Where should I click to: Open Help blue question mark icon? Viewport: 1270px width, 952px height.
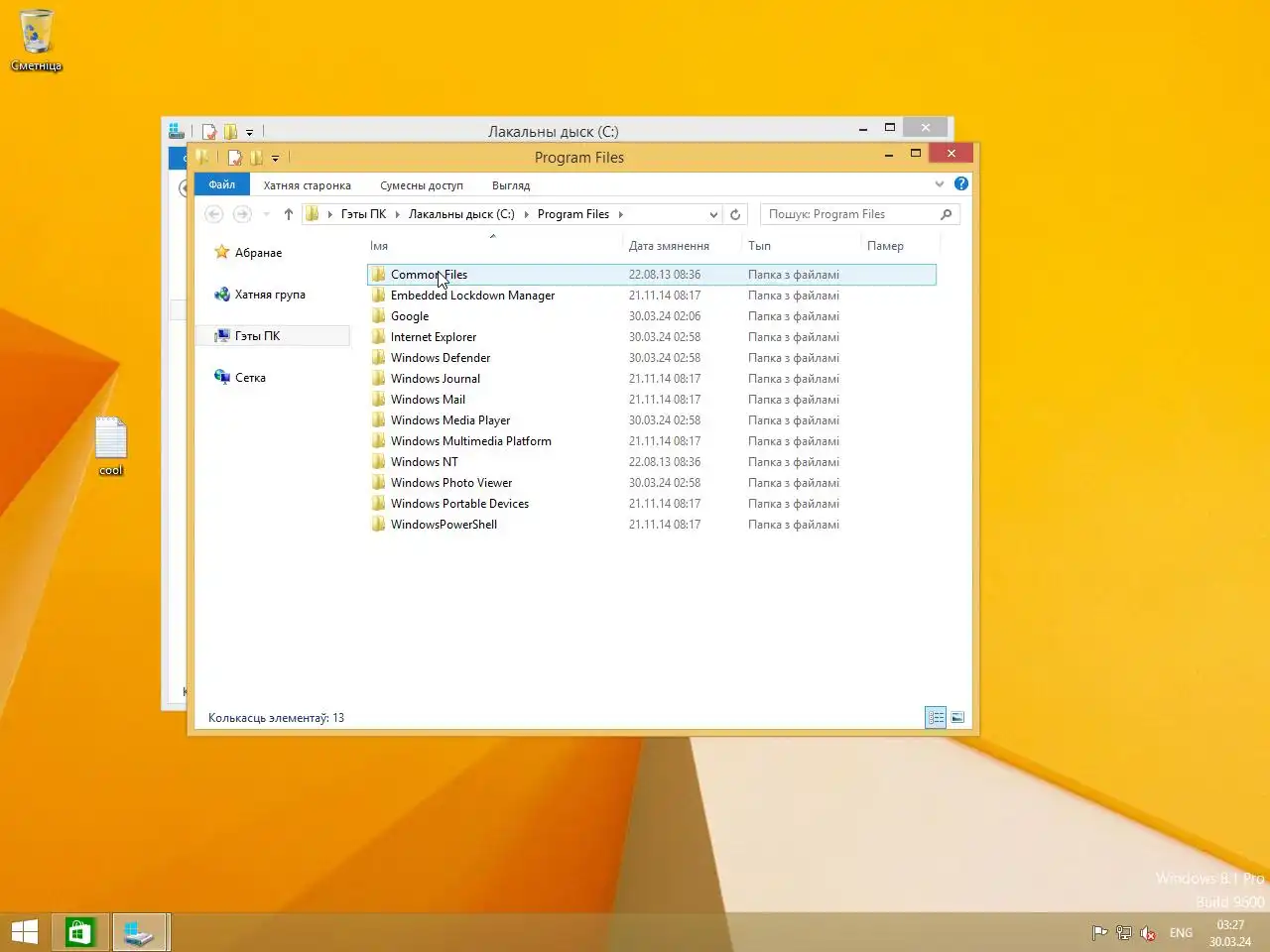pyautogui.click(x=961, y=183)
